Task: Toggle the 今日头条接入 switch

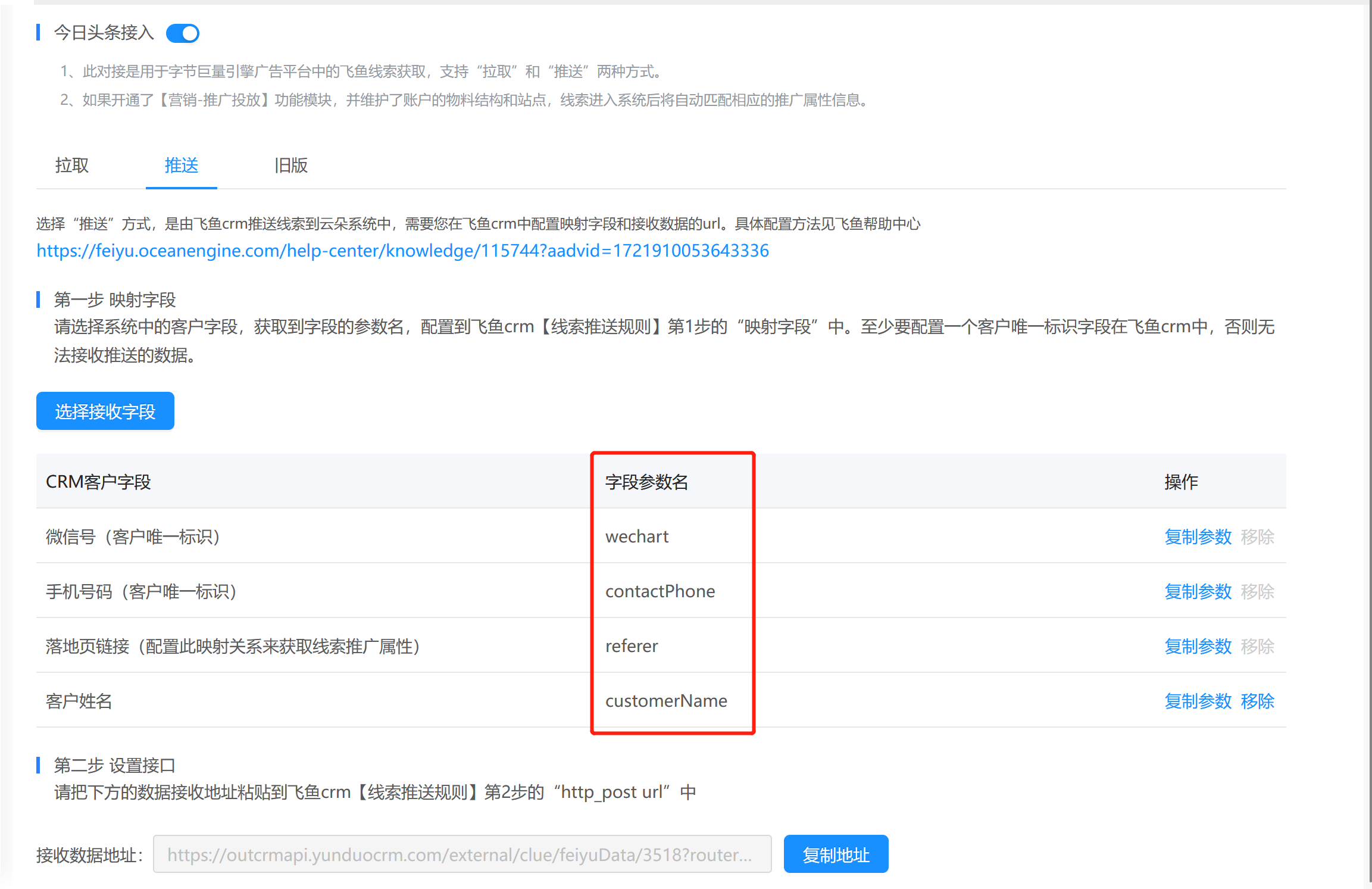Action: [x=183, y=33]
